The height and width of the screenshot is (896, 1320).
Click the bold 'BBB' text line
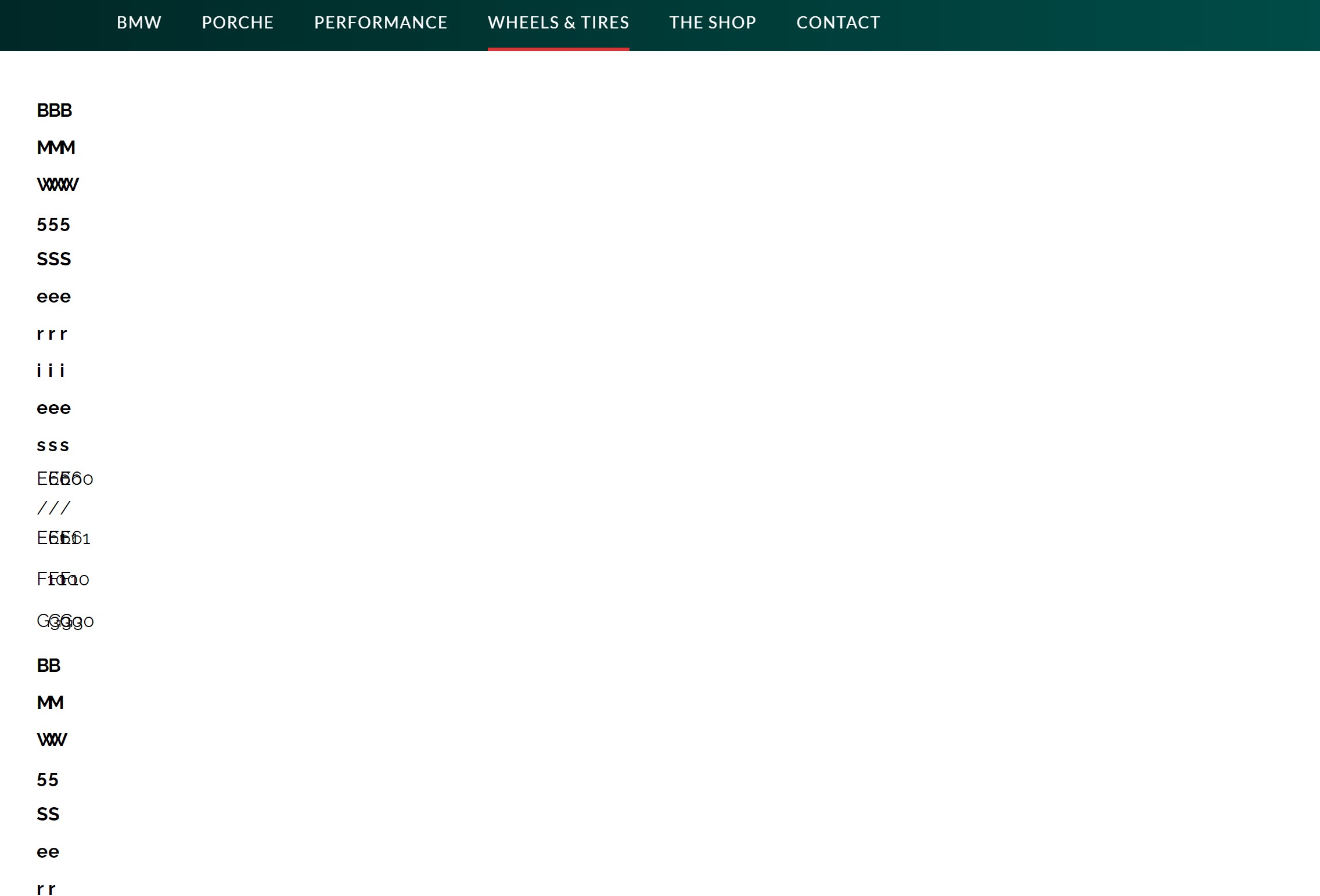[54, 110]
